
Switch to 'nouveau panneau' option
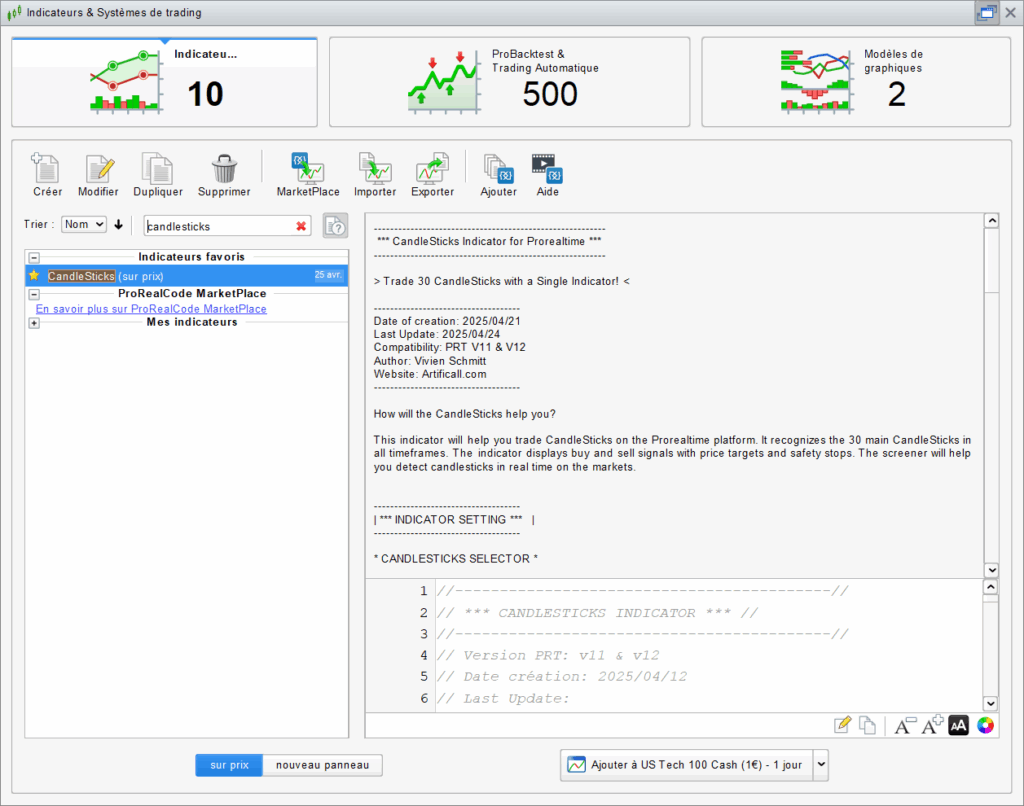coord(322,765)
